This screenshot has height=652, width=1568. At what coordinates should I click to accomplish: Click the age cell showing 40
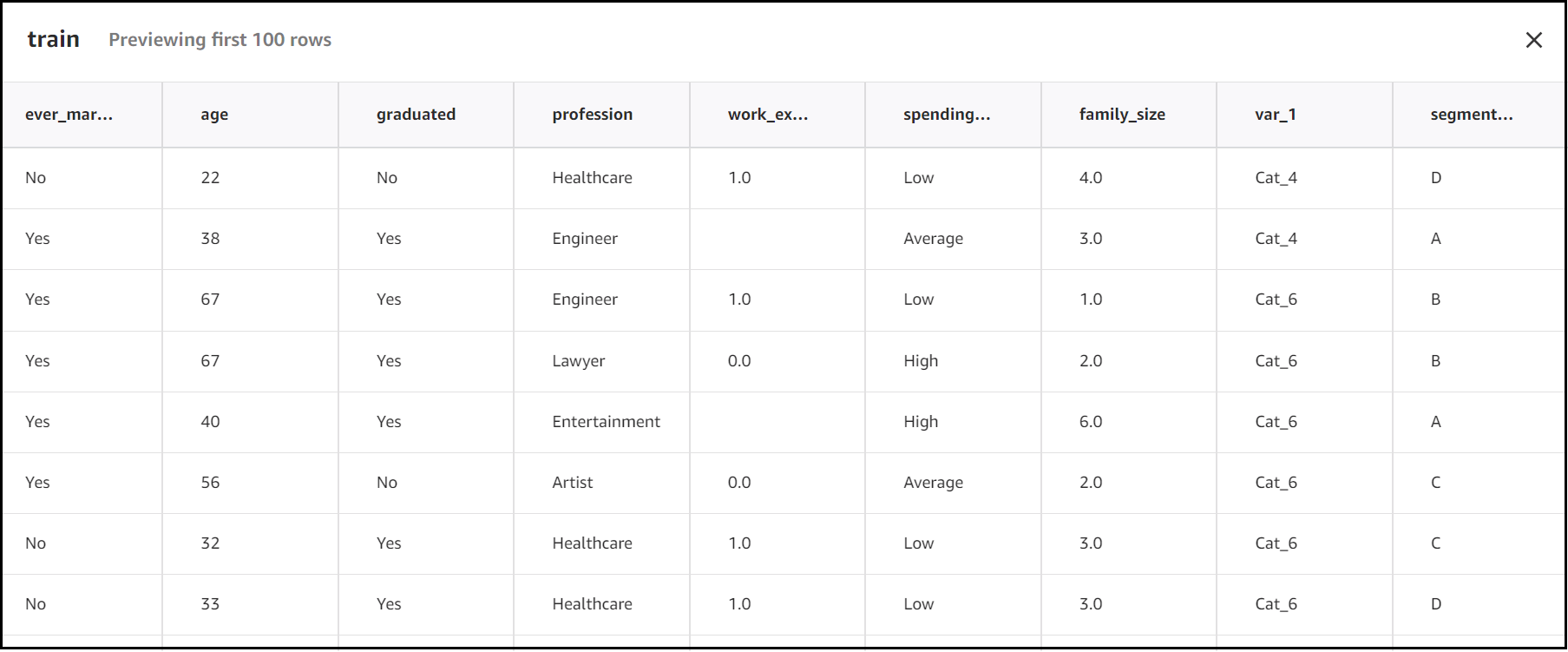(210, 422)
